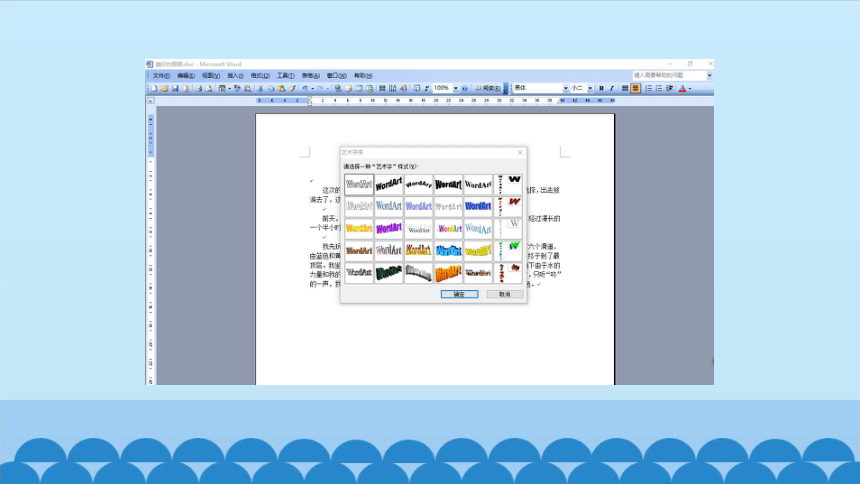860x484 pixels.
Task: Open the 插入 menu
Action: coord(235,76)
